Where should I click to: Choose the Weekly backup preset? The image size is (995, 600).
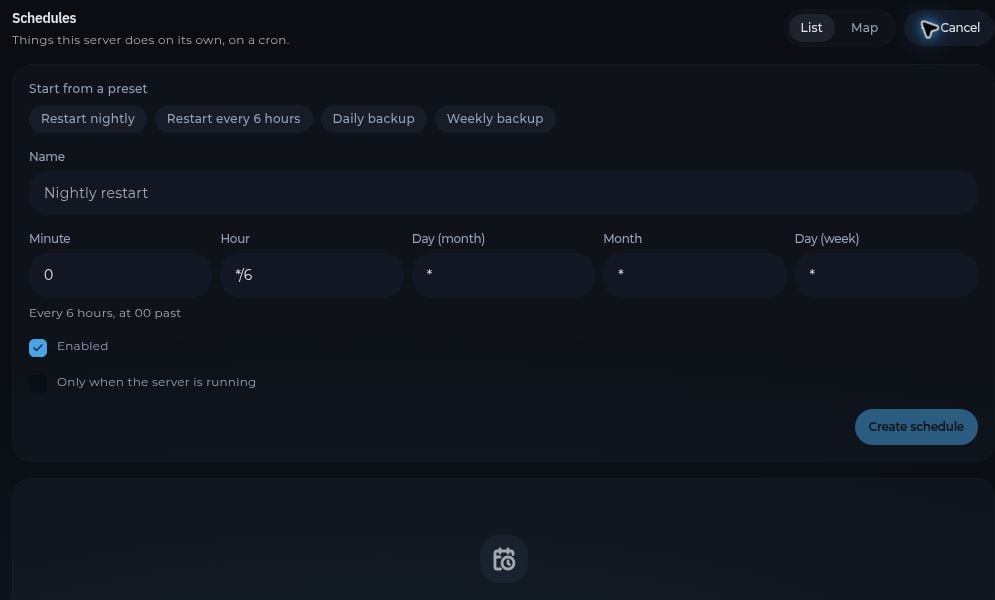point(495,119)
